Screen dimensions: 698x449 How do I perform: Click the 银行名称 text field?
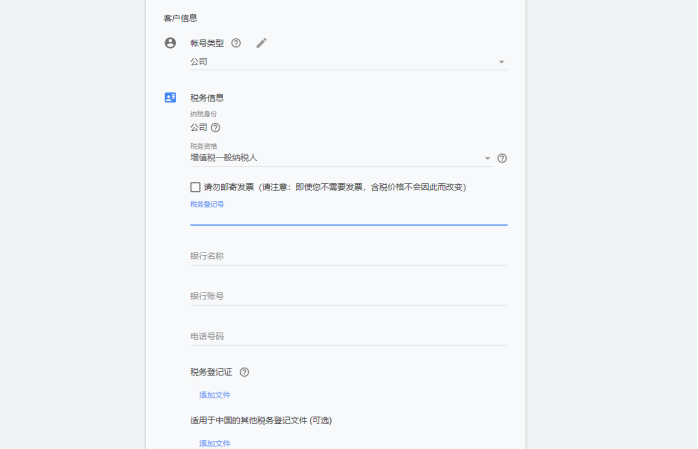point(348,256)
